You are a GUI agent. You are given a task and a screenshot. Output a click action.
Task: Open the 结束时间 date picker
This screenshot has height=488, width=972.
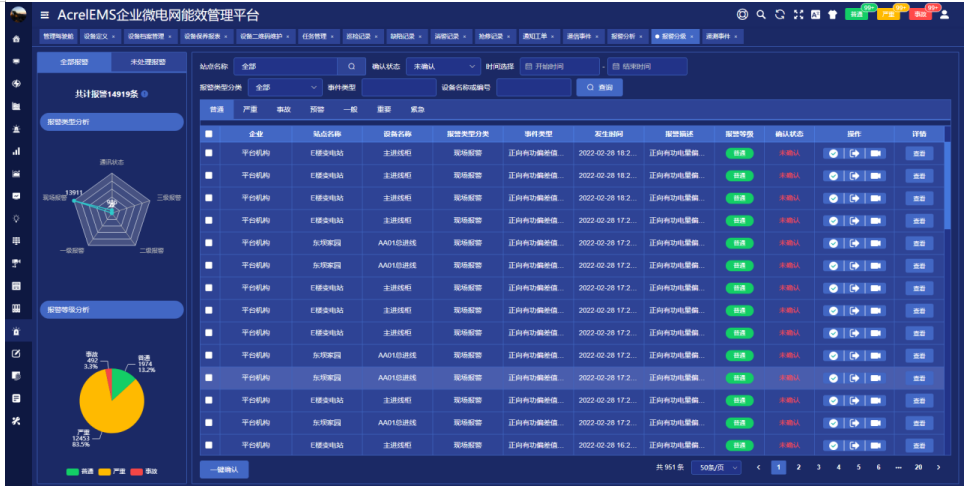pos(647,66)
